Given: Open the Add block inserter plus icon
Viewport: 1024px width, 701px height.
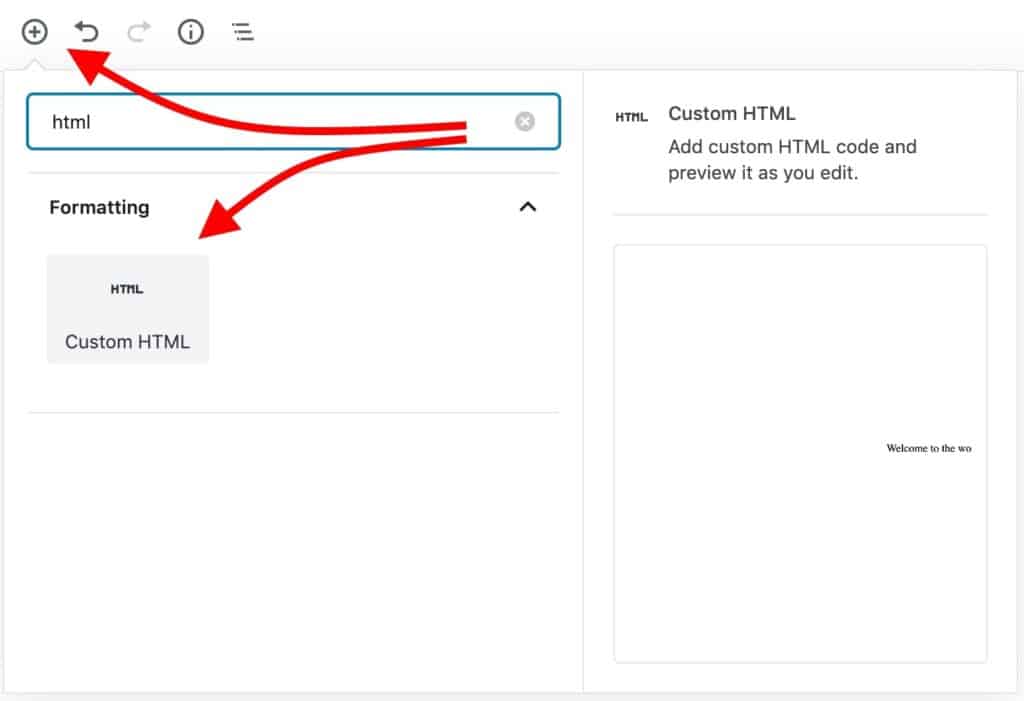Looking at the screenshot, I should [x=35, y=31].
